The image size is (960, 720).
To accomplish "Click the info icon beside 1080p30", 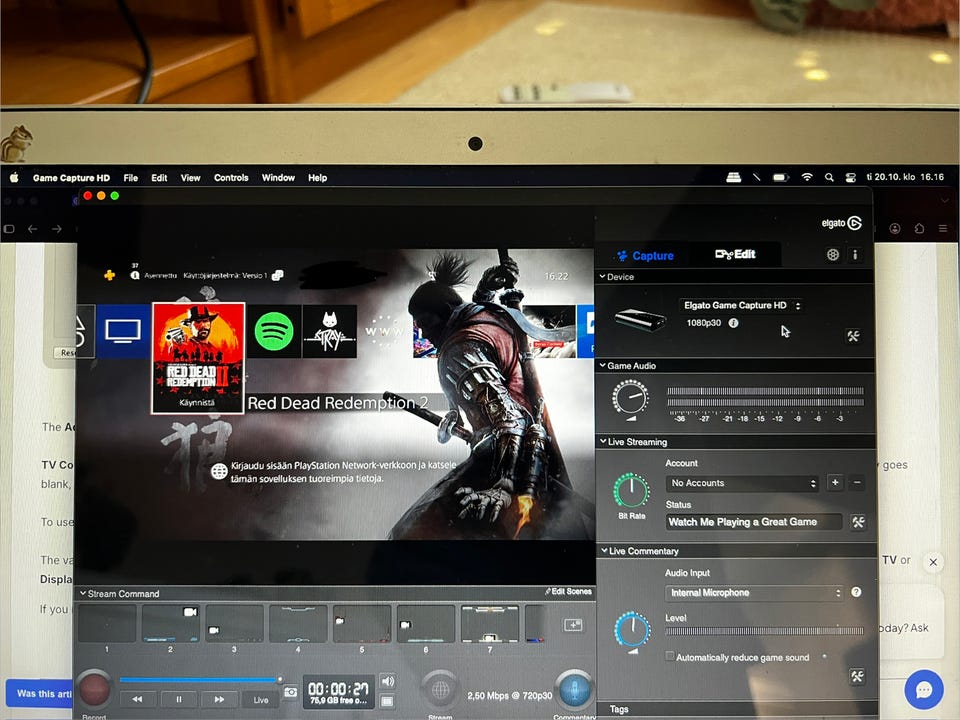I will pyautogui.click(x=733, y=323).
